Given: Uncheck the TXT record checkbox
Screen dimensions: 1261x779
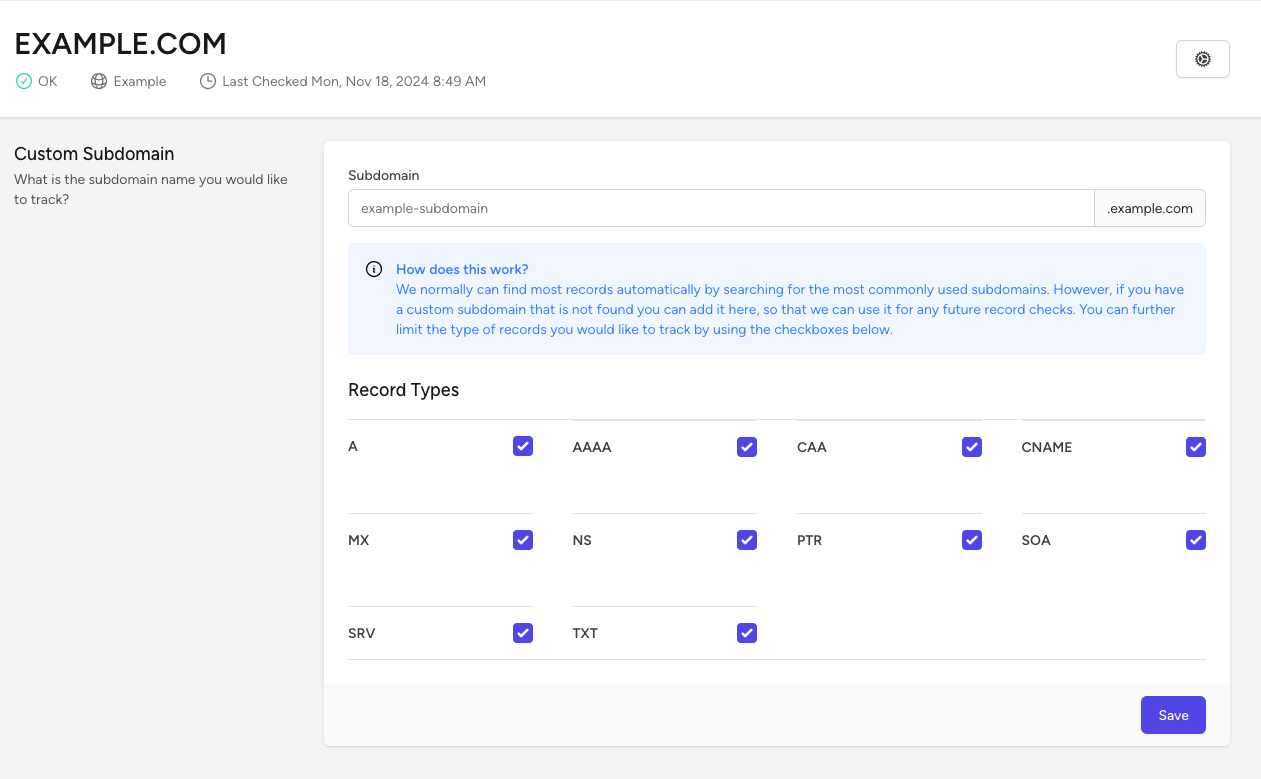Looking at the screenshot, I should (x=747, y=633).
